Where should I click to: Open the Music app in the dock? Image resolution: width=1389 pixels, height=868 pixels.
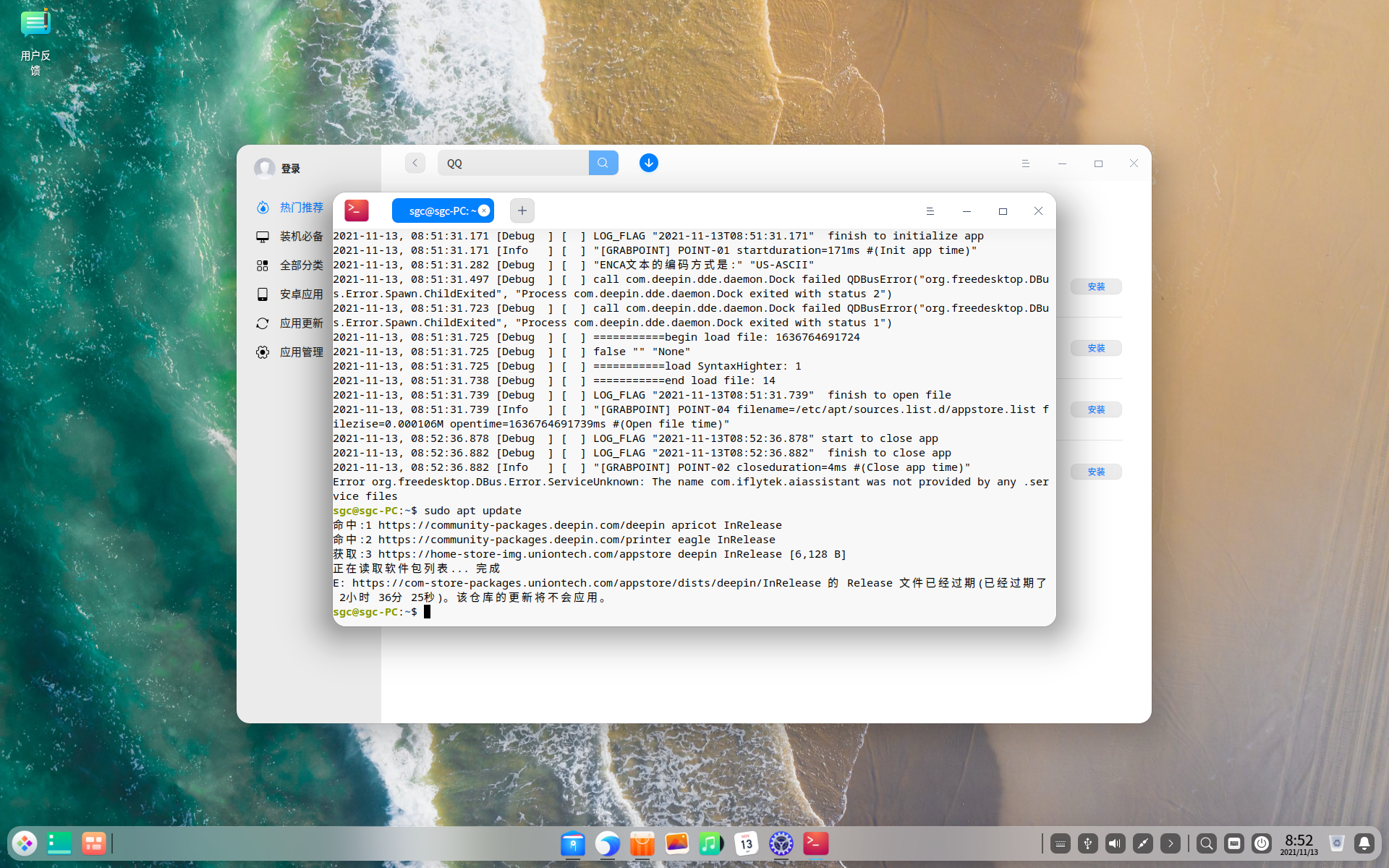[710, 843]
